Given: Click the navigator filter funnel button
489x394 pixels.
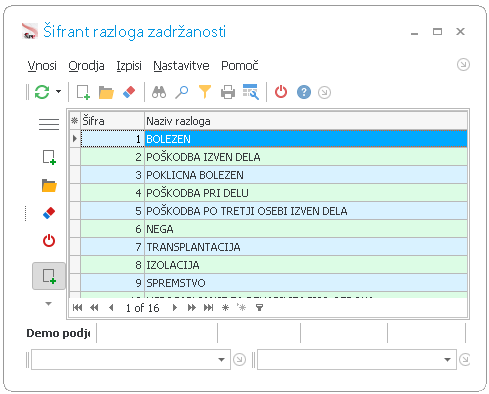Looking at the screenshot, I should [259, 307].
